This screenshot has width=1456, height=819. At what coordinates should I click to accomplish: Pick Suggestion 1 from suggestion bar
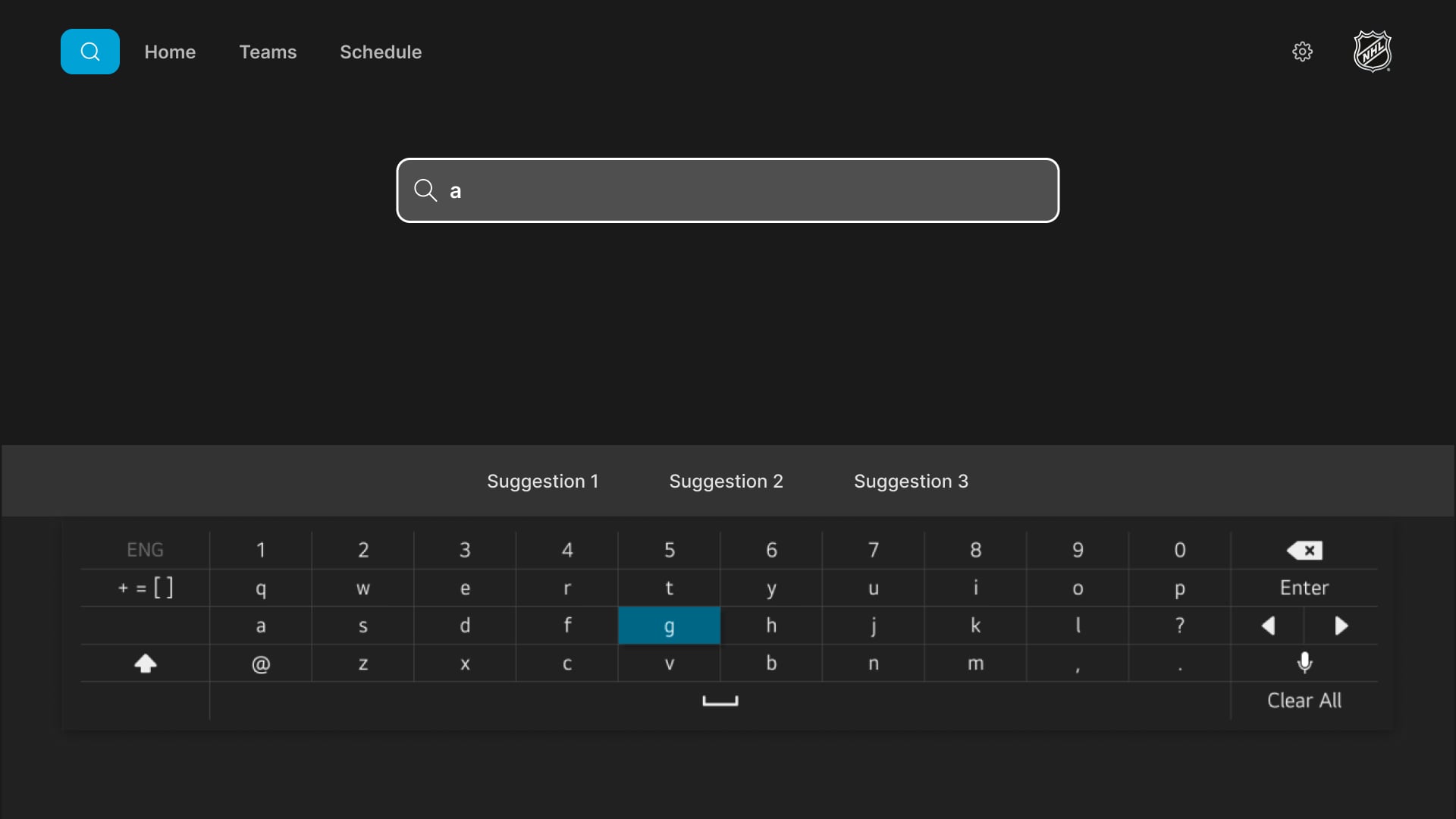[542, 482]
